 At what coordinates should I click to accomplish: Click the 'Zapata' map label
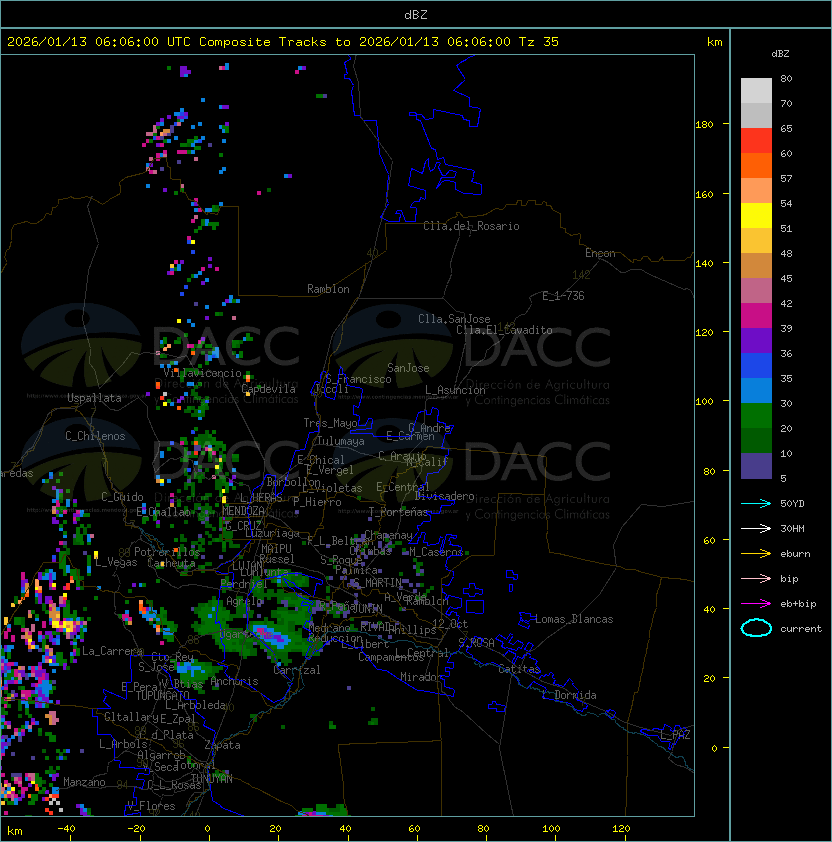(x=222, y=745)
